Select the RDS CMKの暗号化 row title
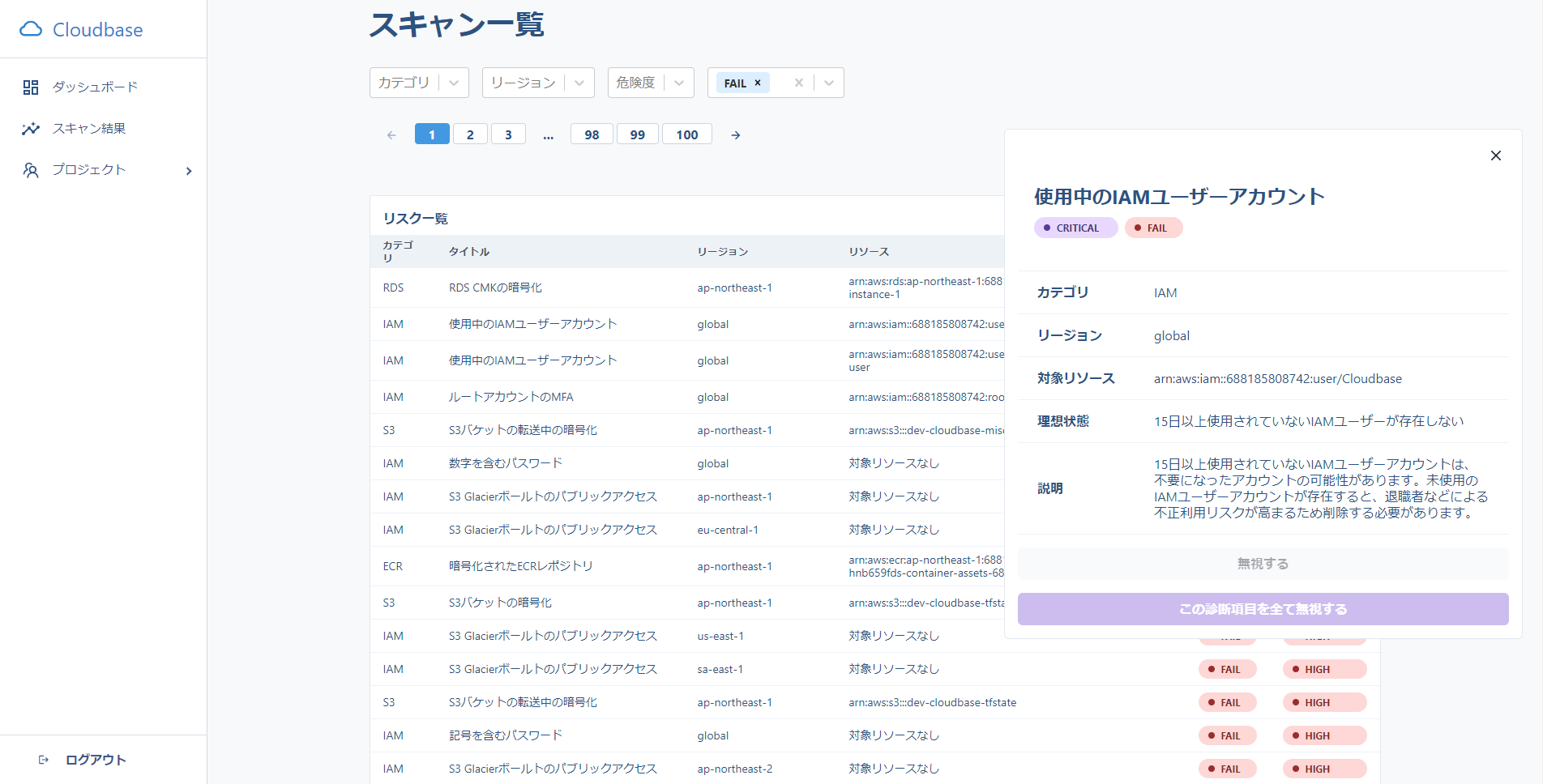Screen dimensions: 1543x784 point(495,288)
